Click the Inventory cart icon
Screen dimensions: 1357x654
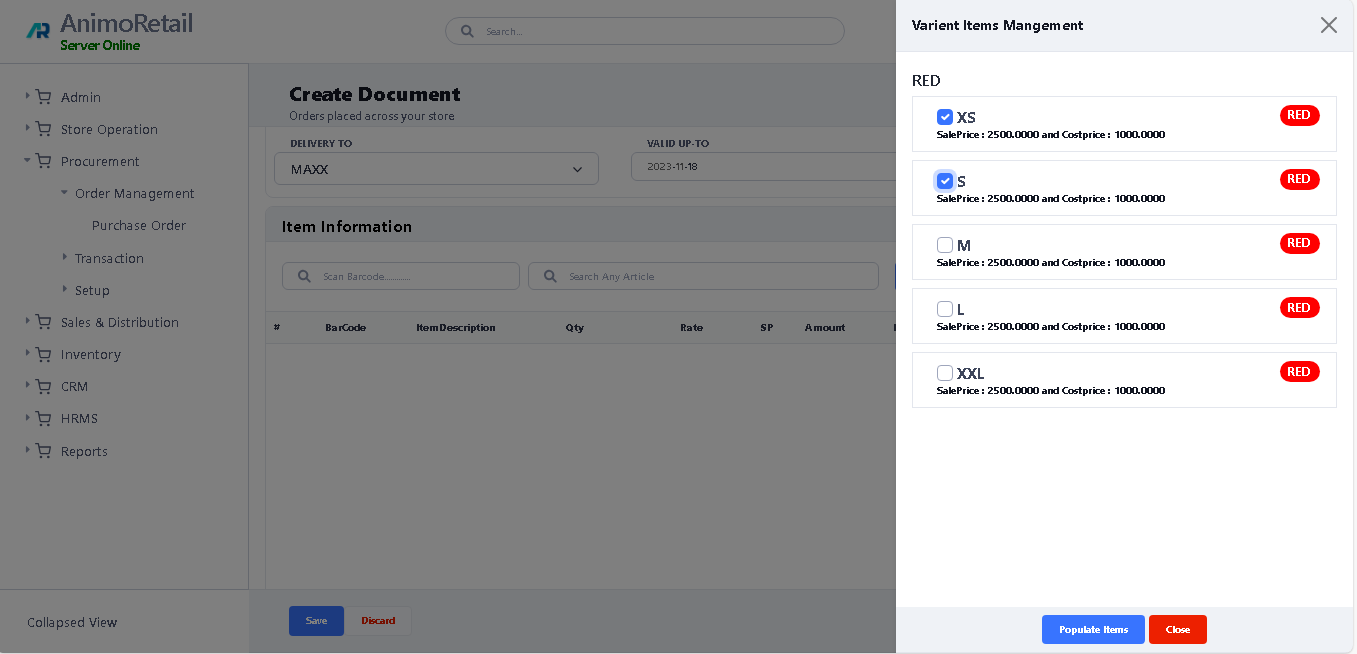[x=43, y=354]
